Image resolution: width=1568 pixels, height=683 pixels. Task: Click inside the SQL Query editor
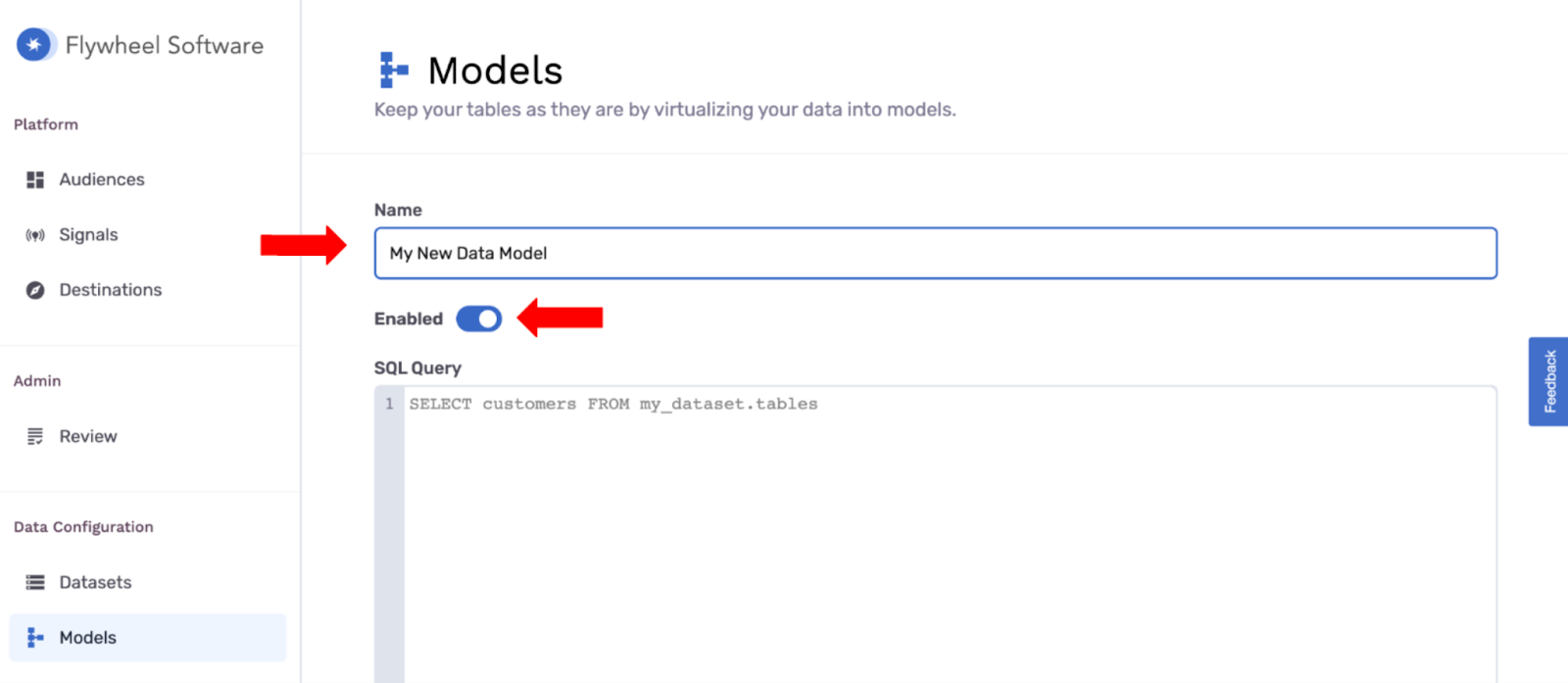[950, 535]
